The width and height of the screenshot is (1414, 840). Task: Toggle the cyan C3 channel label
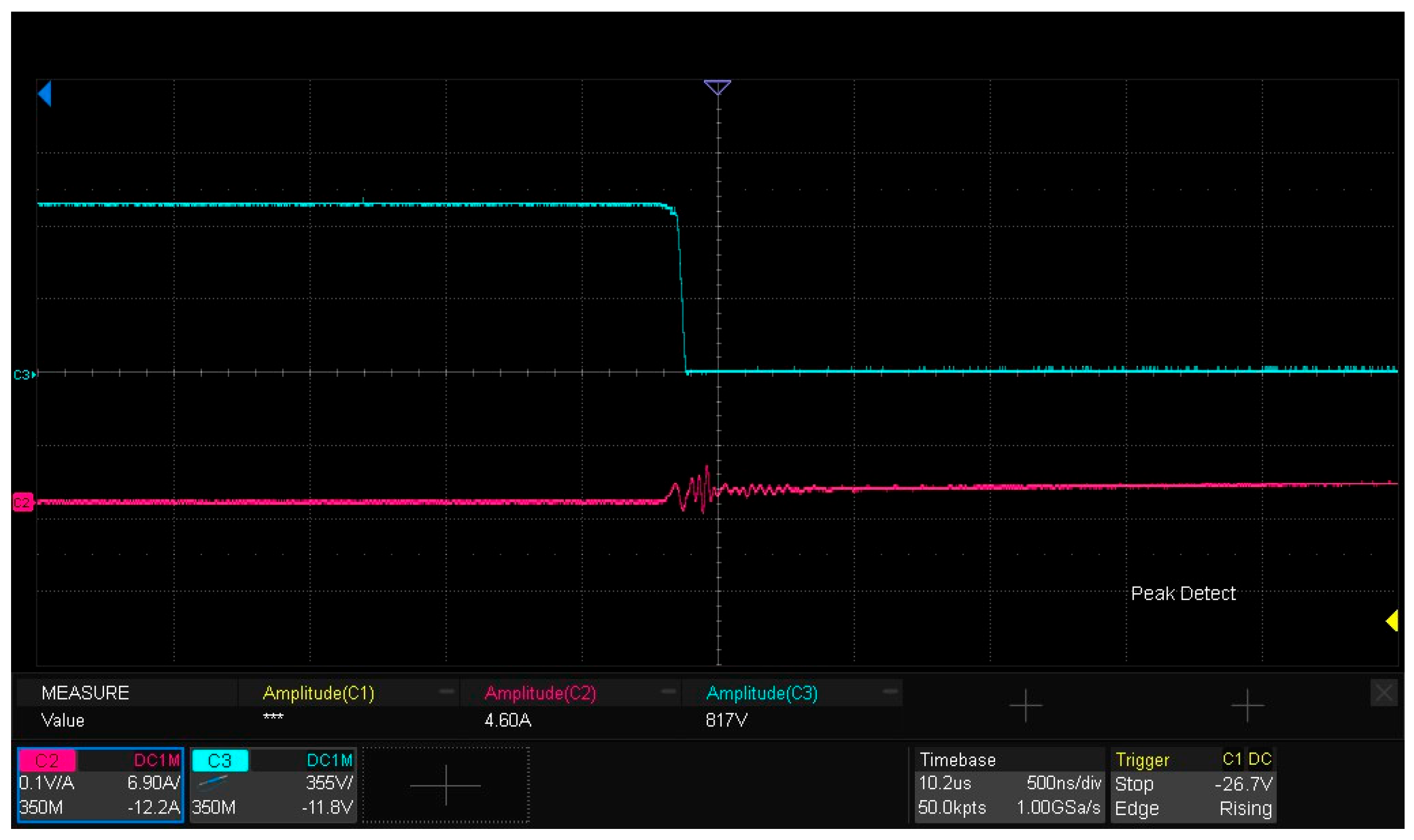220,760
